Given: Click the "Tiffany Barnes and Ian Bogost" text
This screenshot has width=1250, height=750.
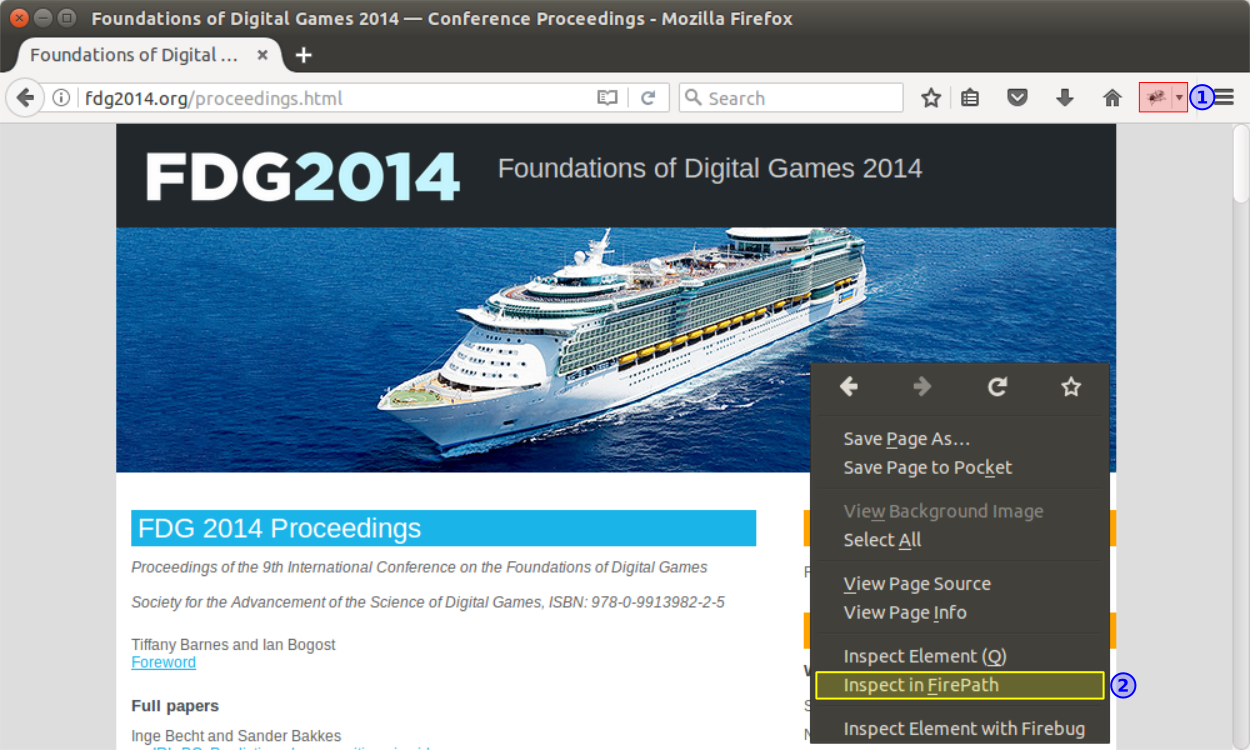Looking at the screenshot, I should pyautogui.click(x=233, y=645).
